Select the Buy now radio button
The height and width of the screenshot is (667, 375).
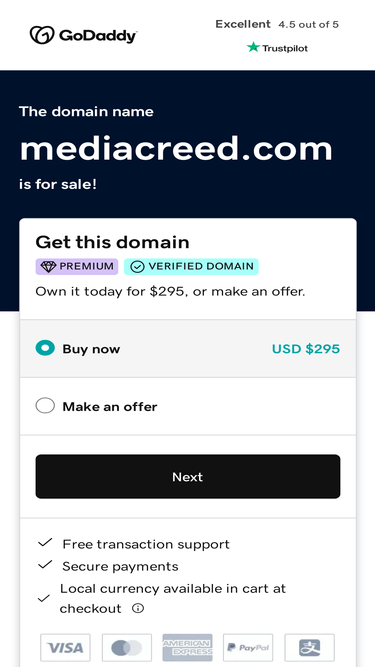click(45, 348)
